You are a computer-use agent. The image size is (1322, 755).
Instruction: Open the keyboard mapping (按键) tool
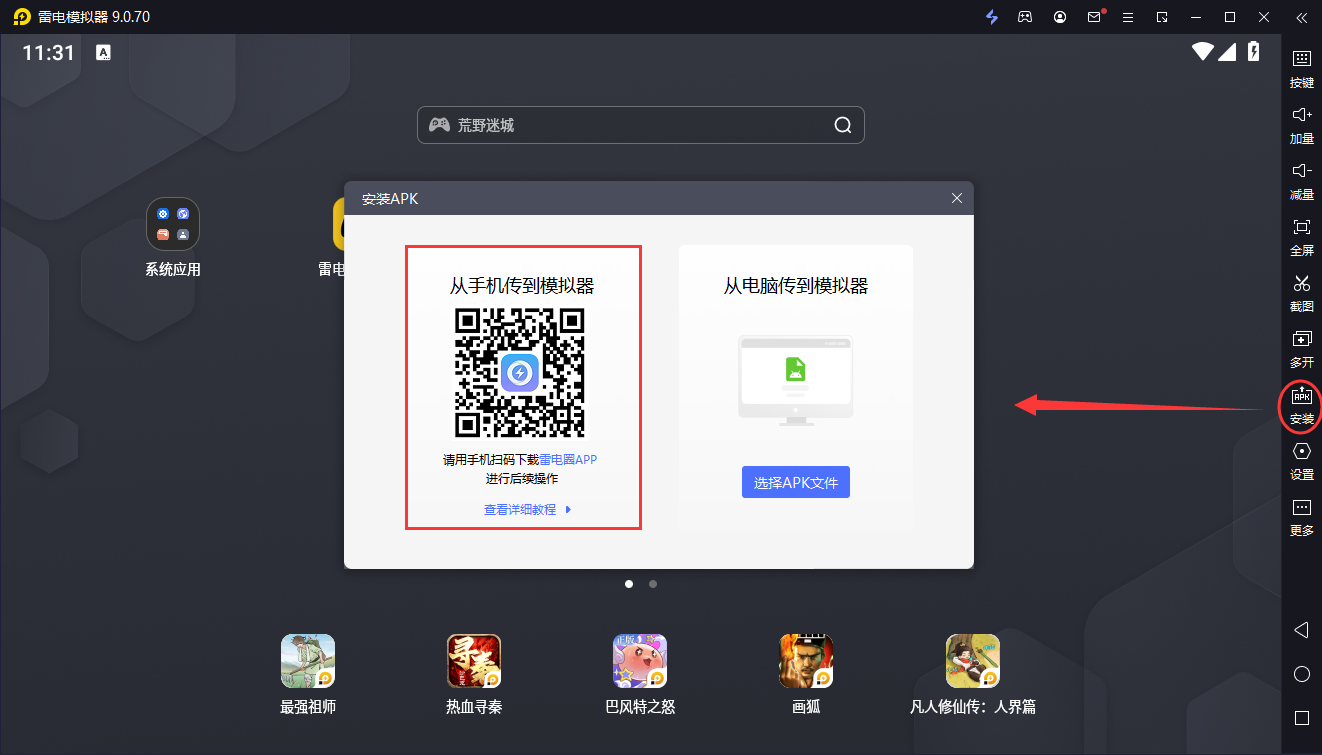click(1301, 59)
